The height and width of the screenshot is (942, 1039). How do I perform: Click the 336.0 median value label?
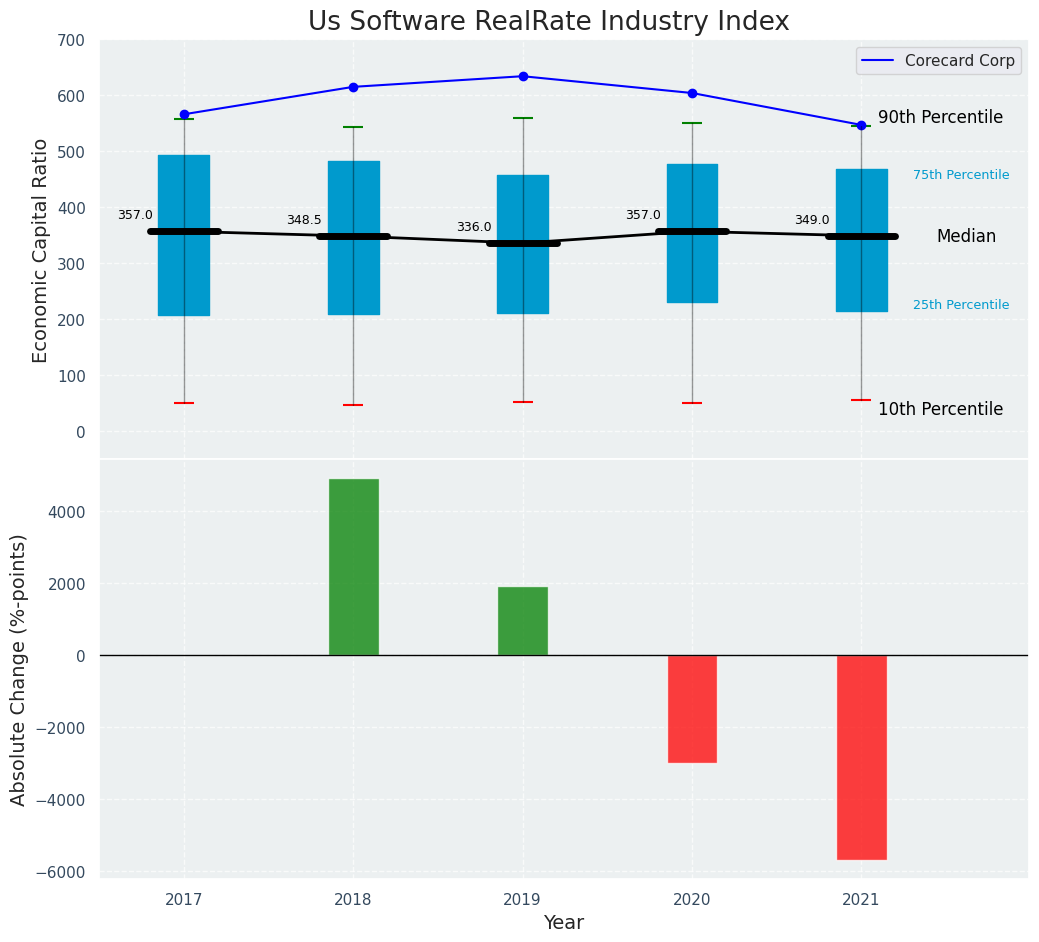click(x=474, y=227)
